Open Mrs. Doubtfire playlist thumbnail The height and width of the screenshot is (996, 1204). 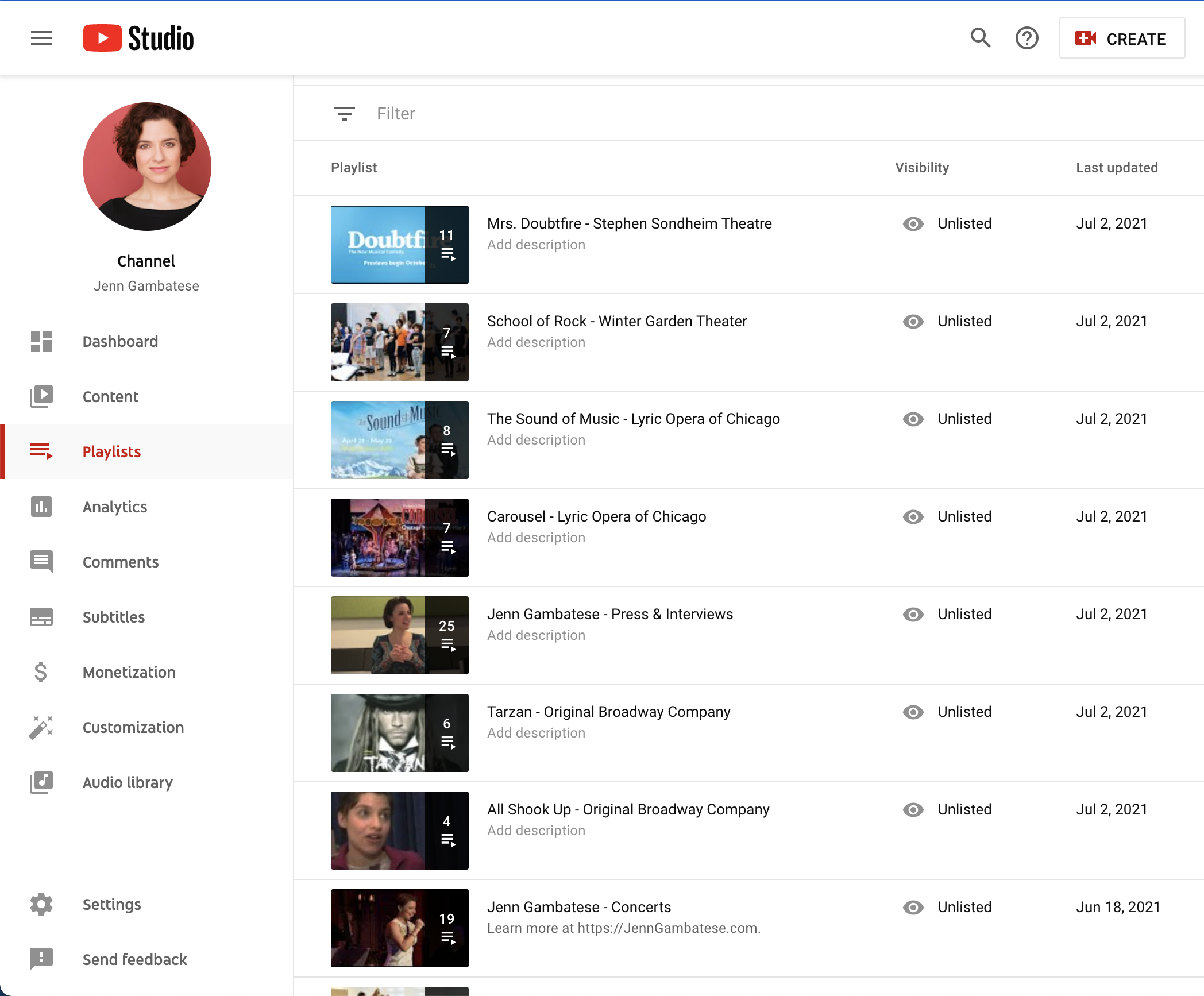click(x=400, y=245)
